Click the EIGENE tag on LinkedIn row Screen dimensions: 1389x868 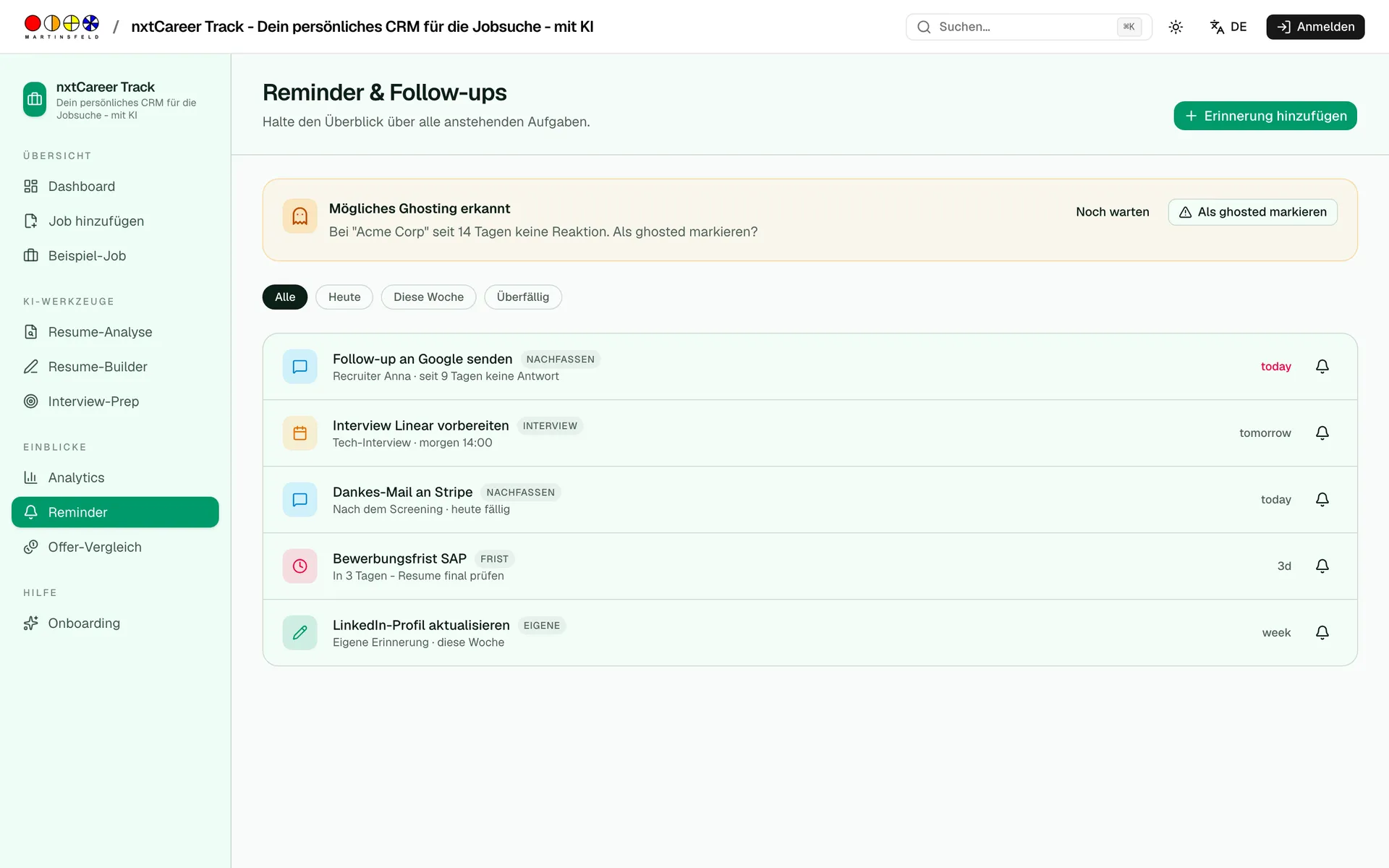click(x=542, y=626)
